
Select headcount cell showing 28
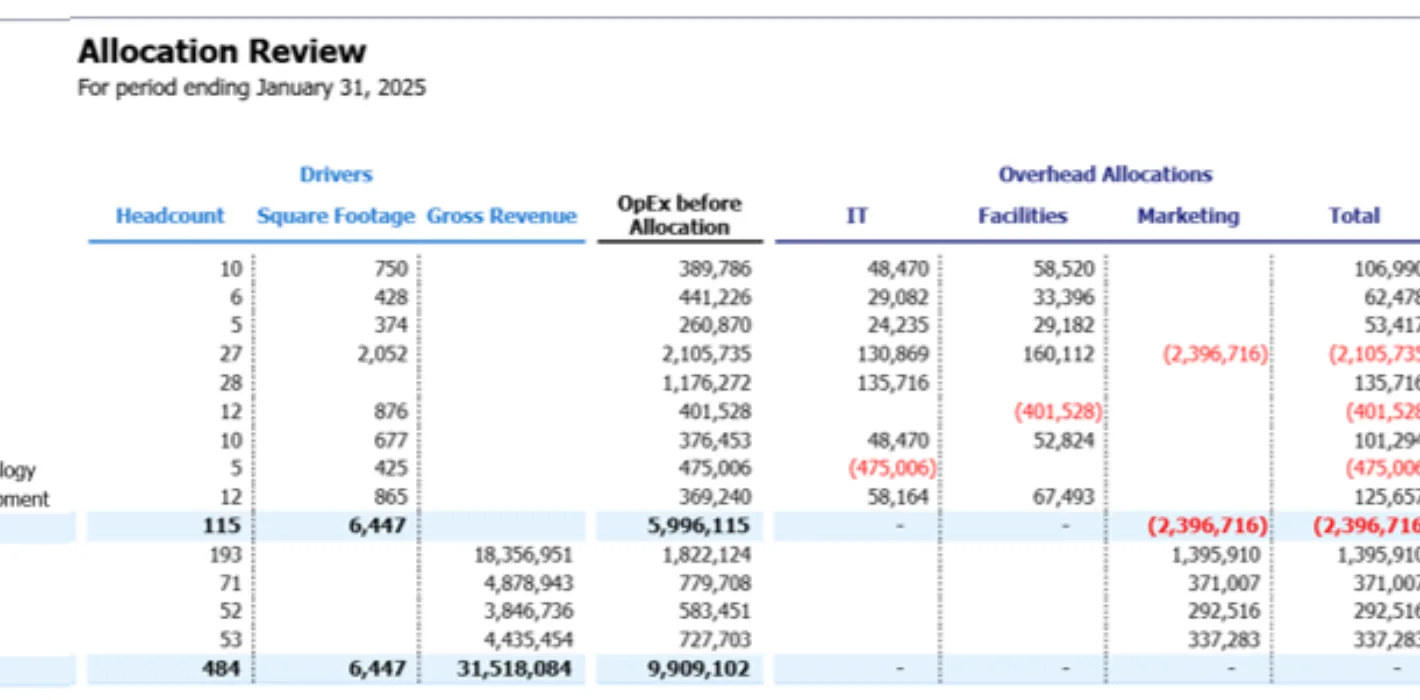230,383
